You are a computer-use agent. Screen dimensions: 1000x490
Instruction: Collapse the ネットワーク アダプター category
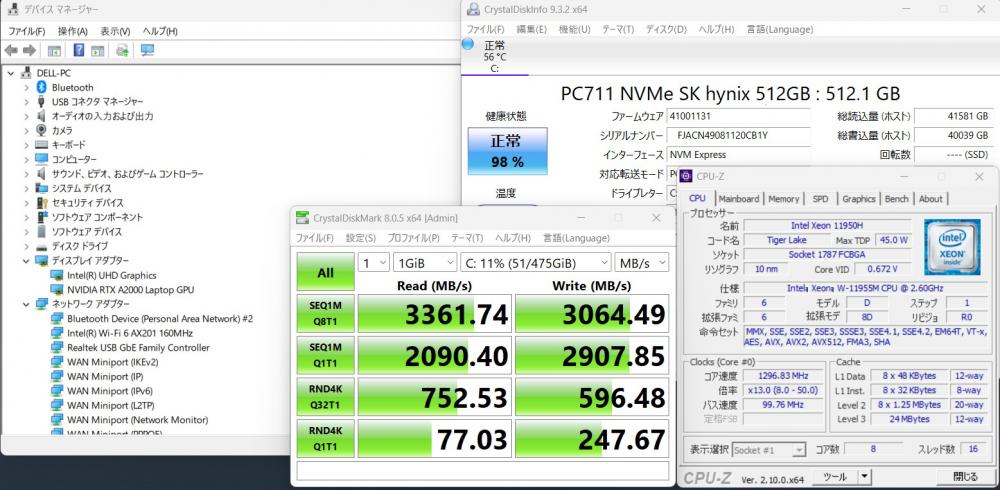tap(26, 304)
